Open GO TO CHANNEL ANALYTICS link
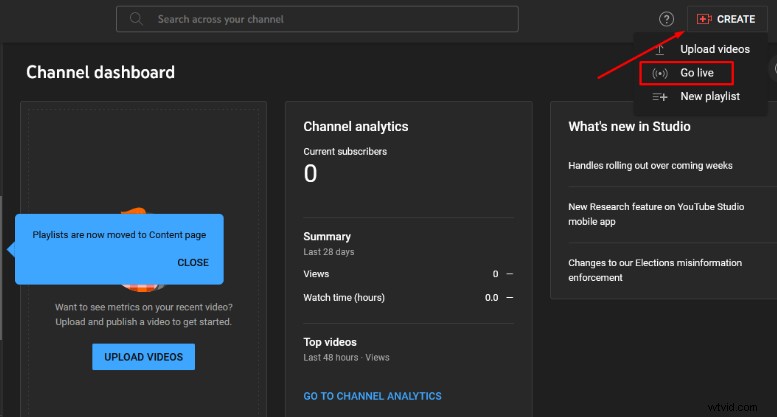777x417 pixels. point(372,396)
